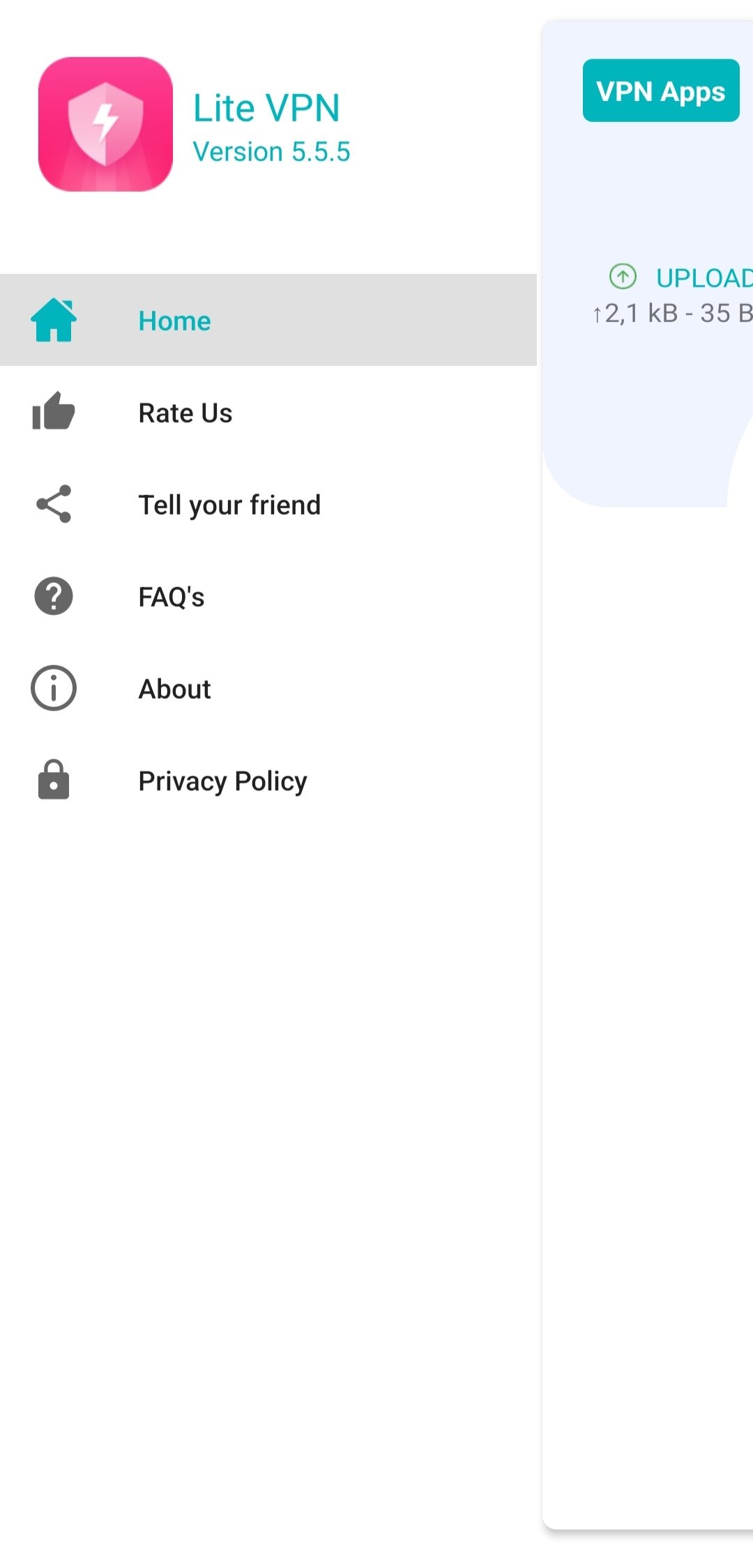
Task: Click the FAQ question mark icon
Action: (x=54, y=596)
